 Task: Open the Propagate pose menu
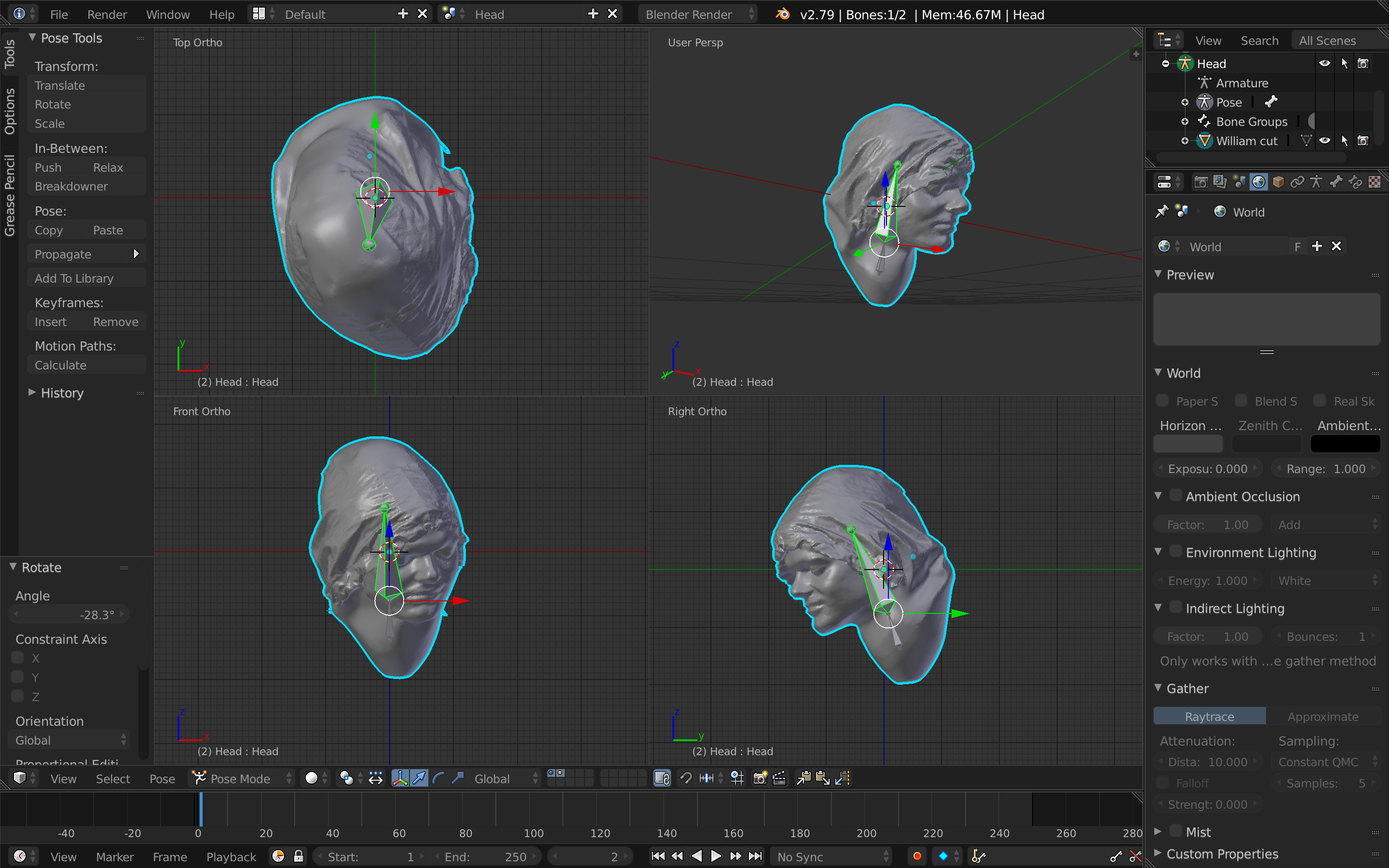pyautogui.click(x=86, y=254)
